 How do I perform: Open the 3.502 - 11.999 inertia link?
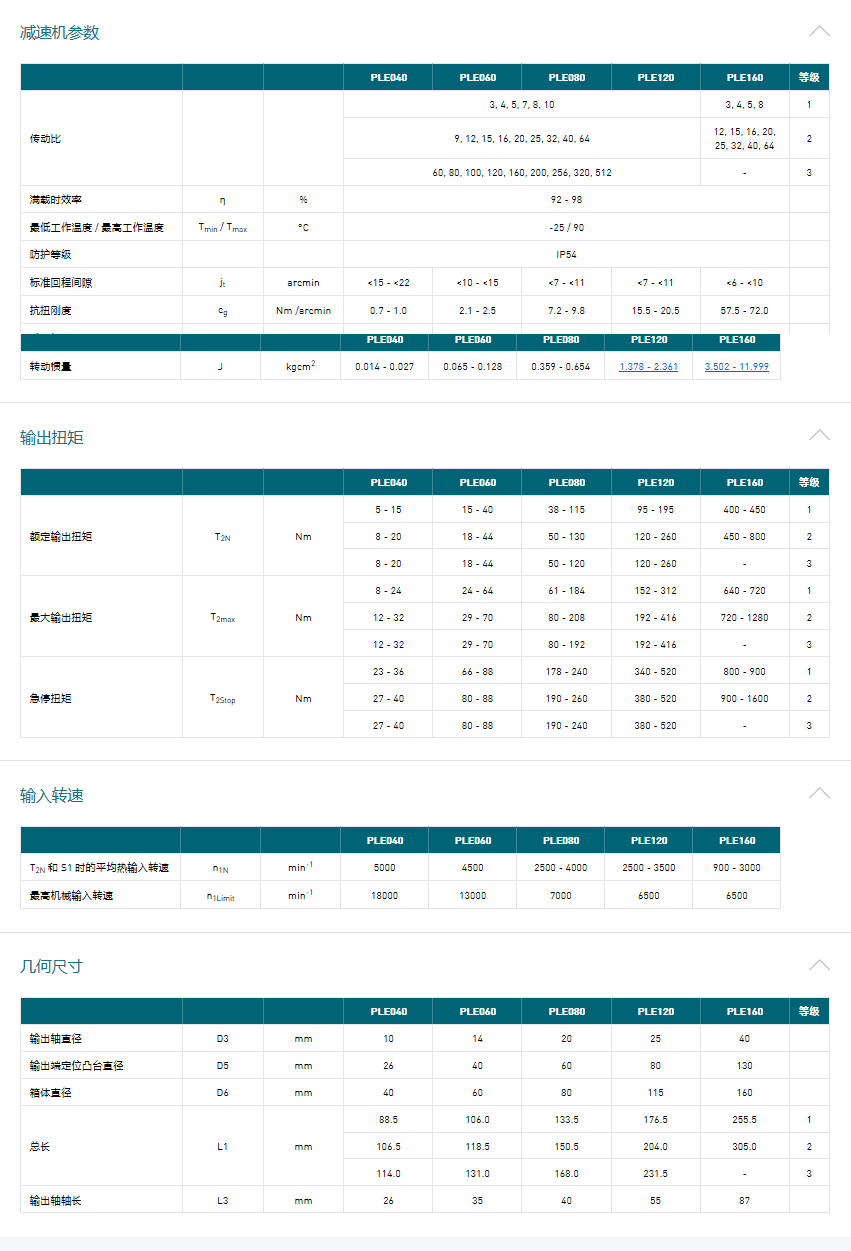pyautogui.click(x=736, y=367)
